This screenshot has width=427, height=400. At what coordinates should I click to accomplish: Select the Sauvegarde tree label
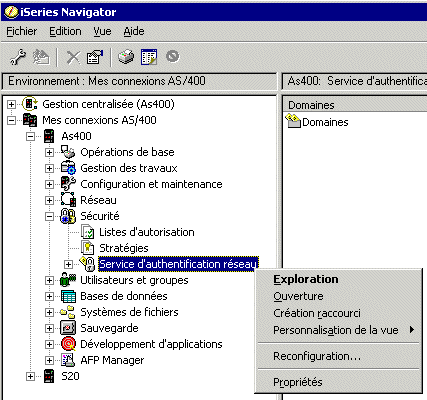109,328
